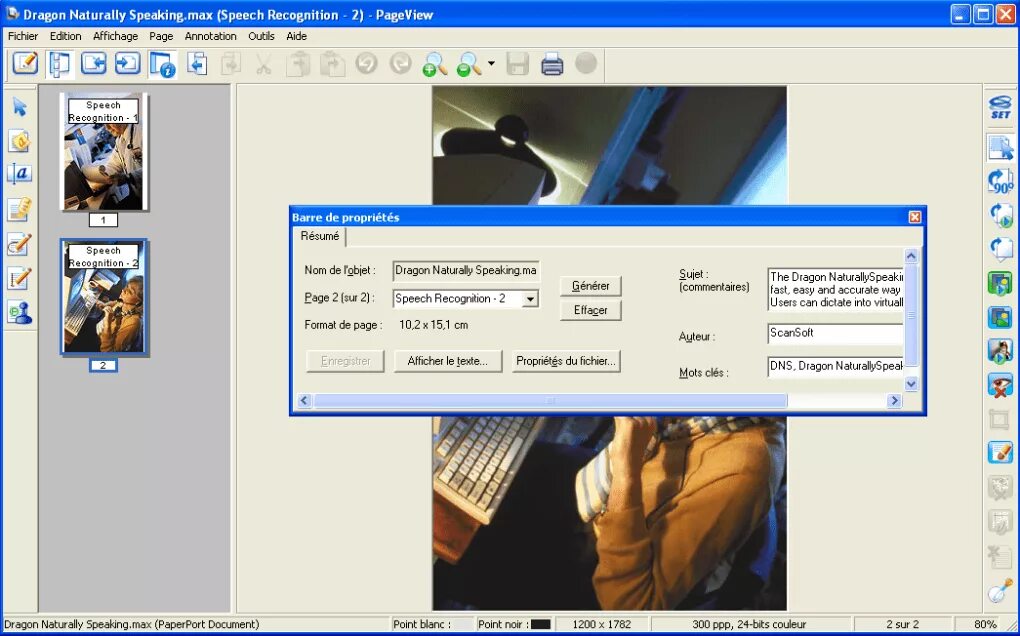The width and height of the screenshot is (1020, 636).
Task: Select the Speech Recognition - 1 page thumbnail
Action: 103,152
